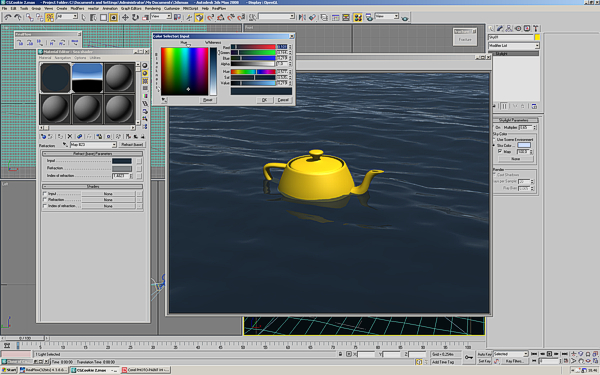The width and height of the screenshot is (600, 375).
Task: Open the Select by Name tool
Action: (93, 17)
